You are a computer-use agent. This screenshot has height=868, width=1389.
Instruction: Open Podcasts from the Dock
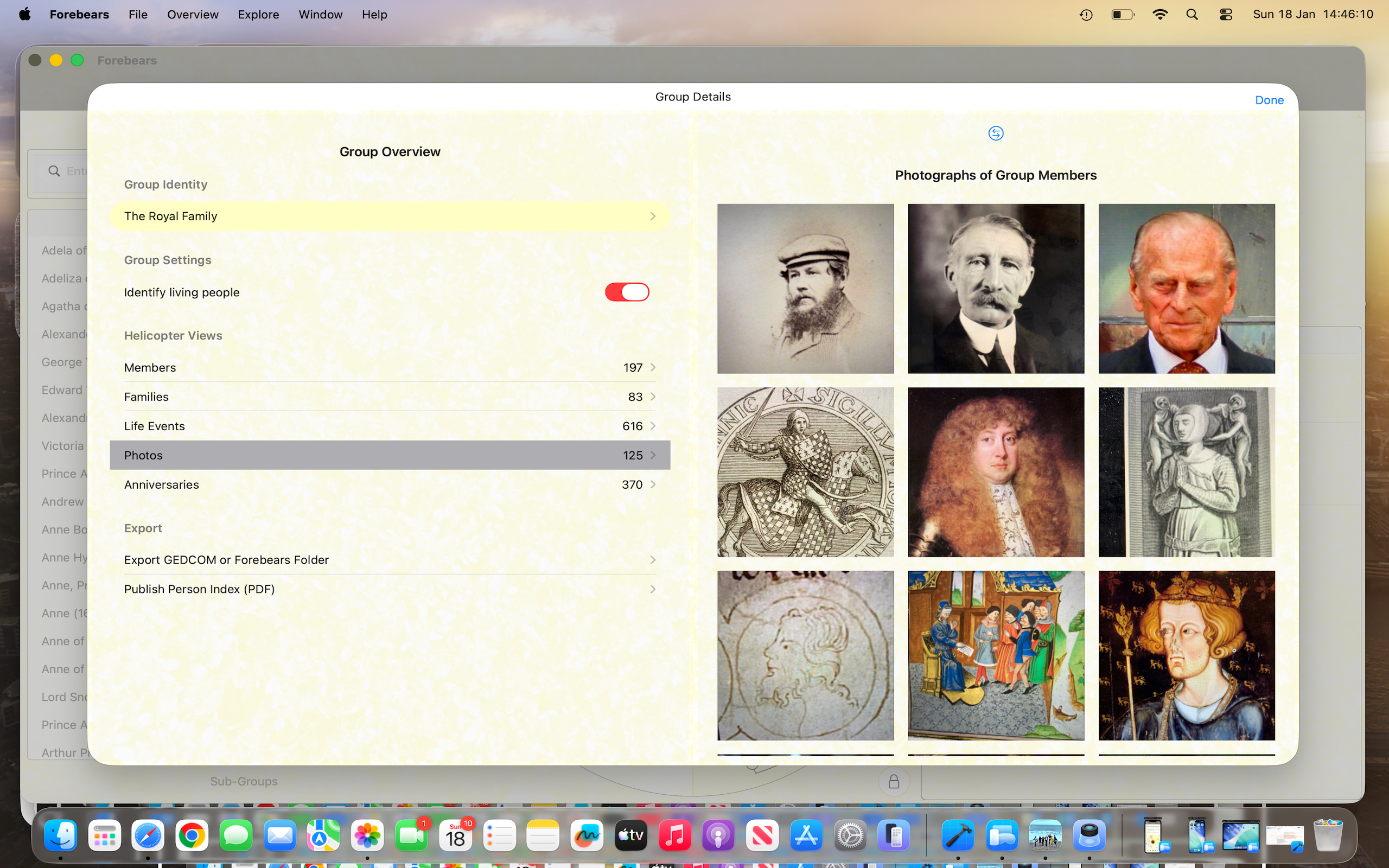[718, 835]
